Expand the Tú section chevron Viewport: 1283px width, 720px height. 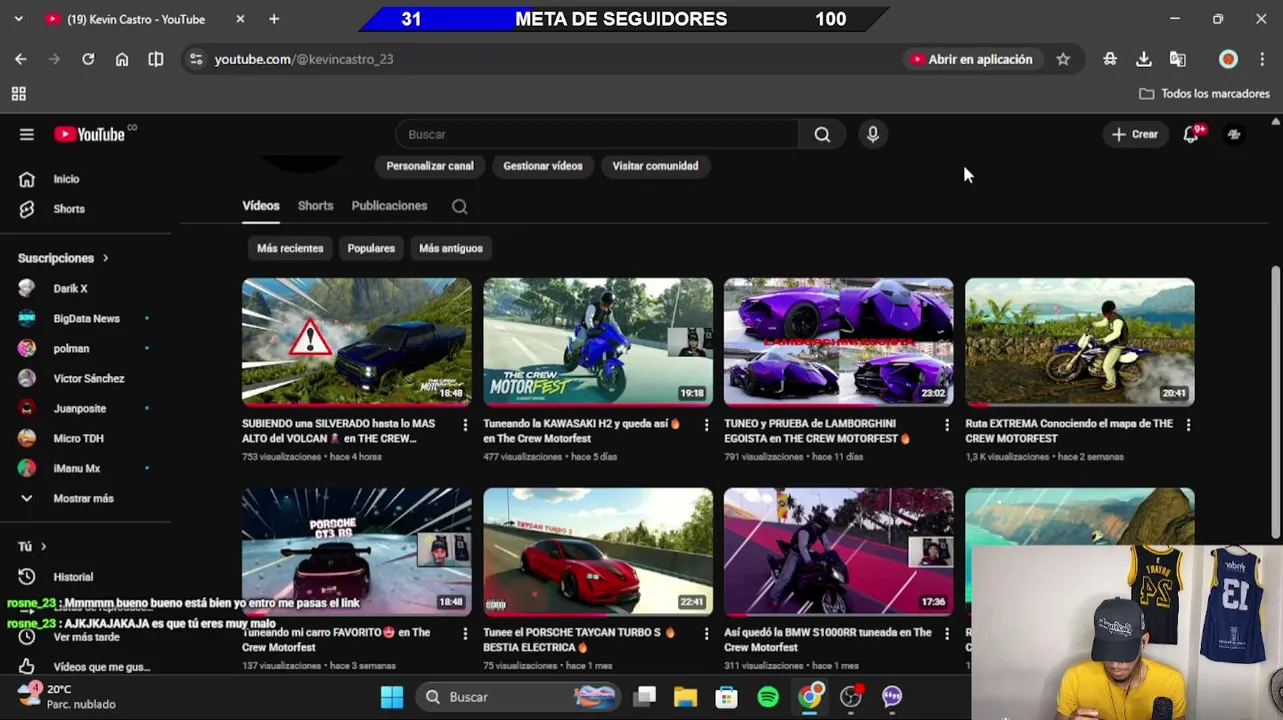43,546
